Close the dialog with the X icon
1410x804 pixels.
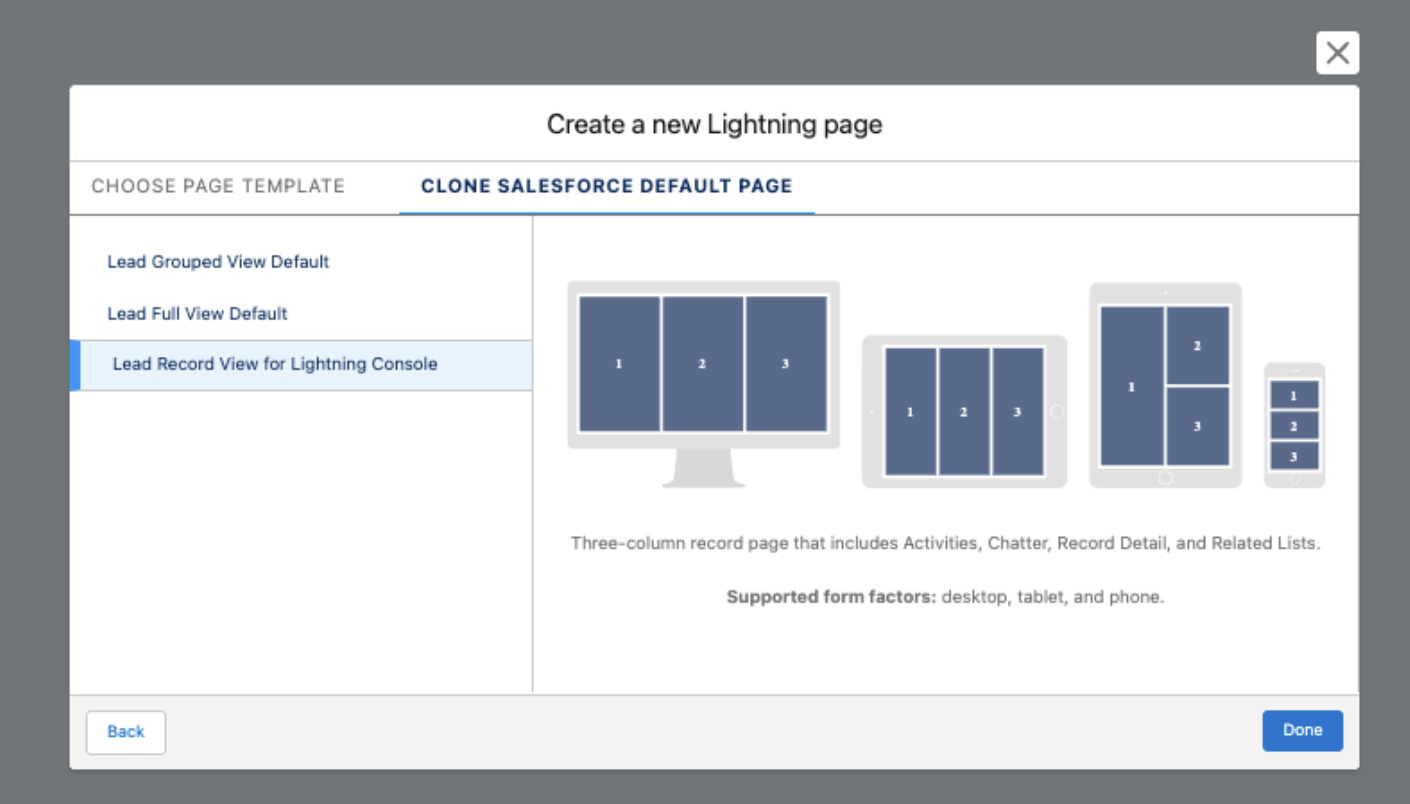point(1337,53)
